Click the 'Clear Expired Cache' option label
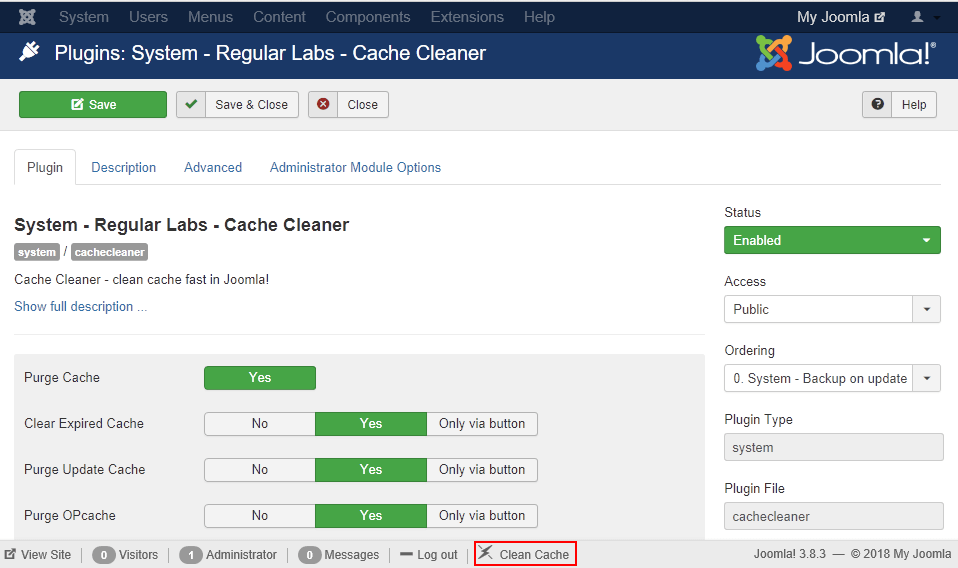 point(84,423)
